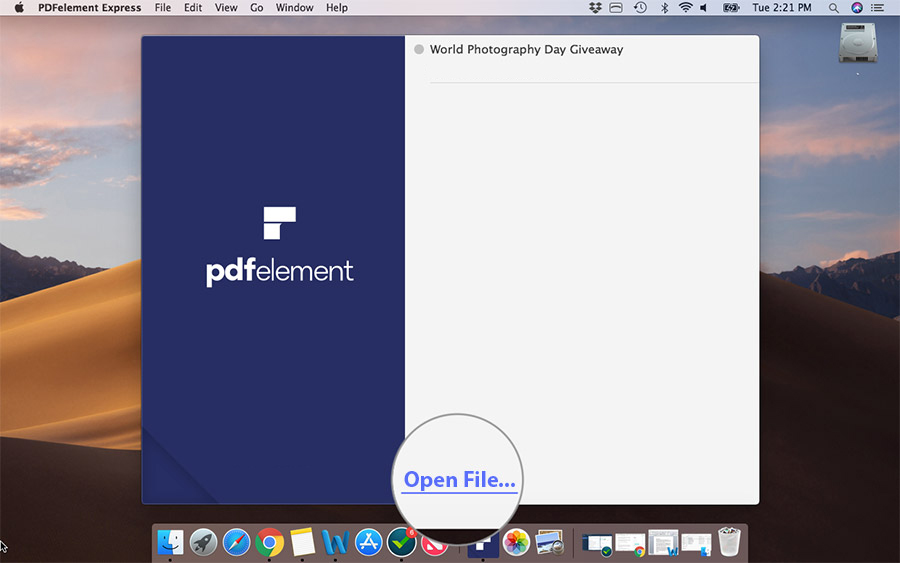Screen dimensions: 900x563
Task: Click the volume speaker icon
Action: coord(704,7)
